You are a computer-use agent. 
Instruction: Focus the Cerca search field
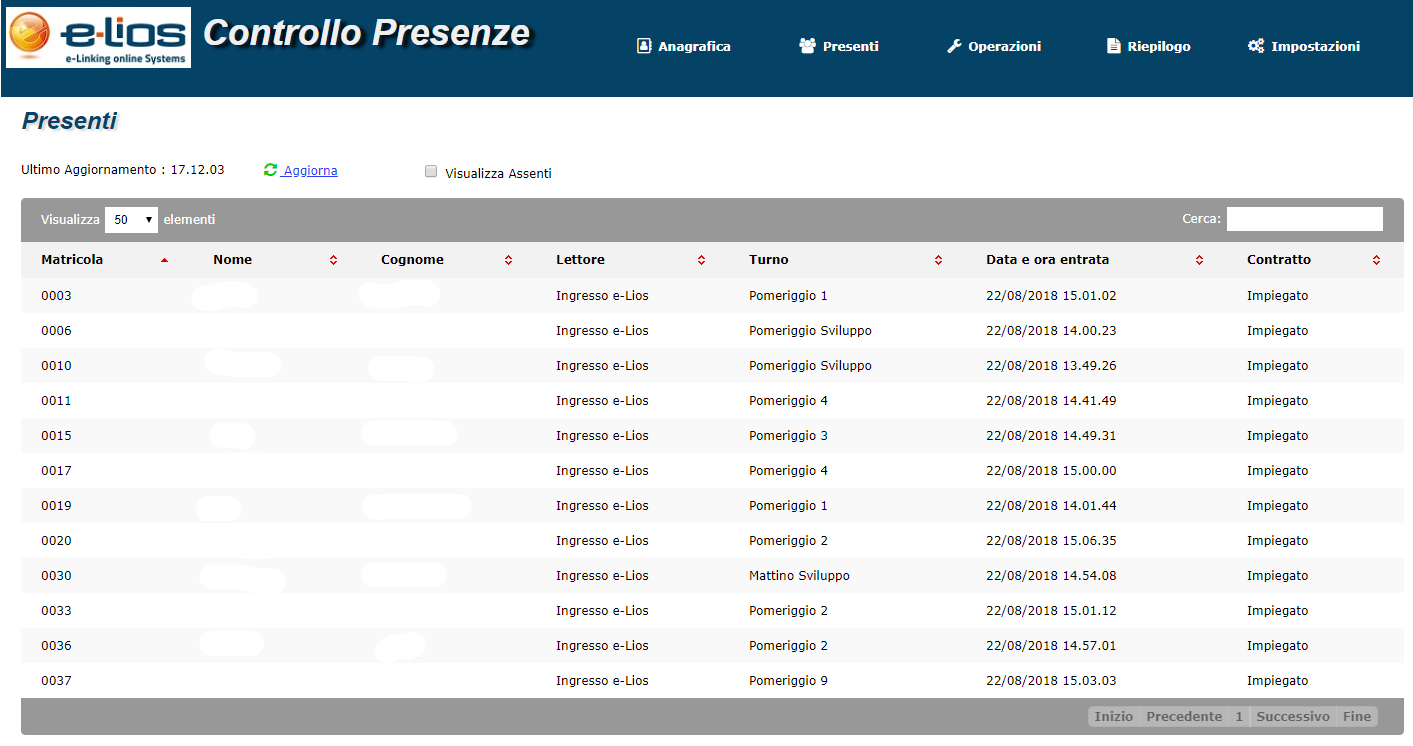(1305, 219)
